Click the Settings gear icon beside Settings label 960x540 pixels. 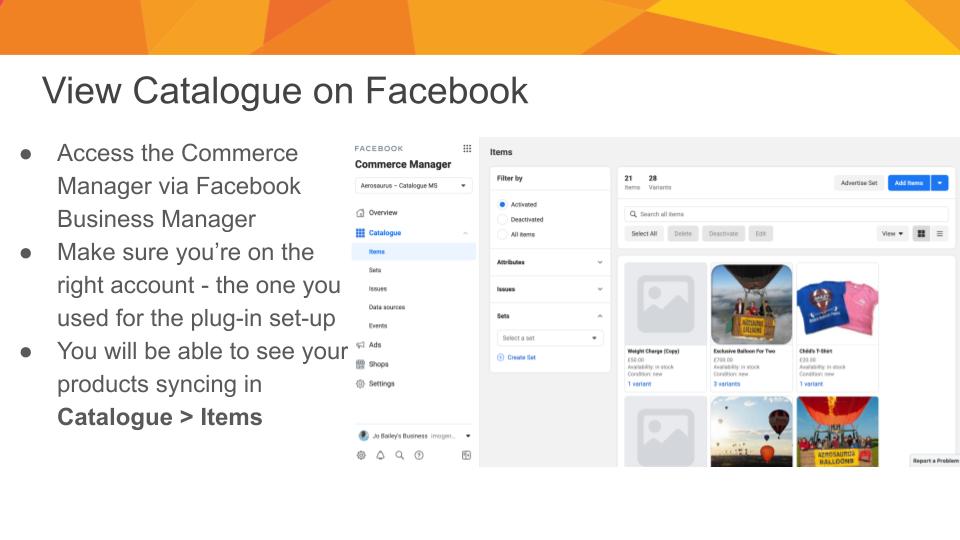(x=360, y=384)
